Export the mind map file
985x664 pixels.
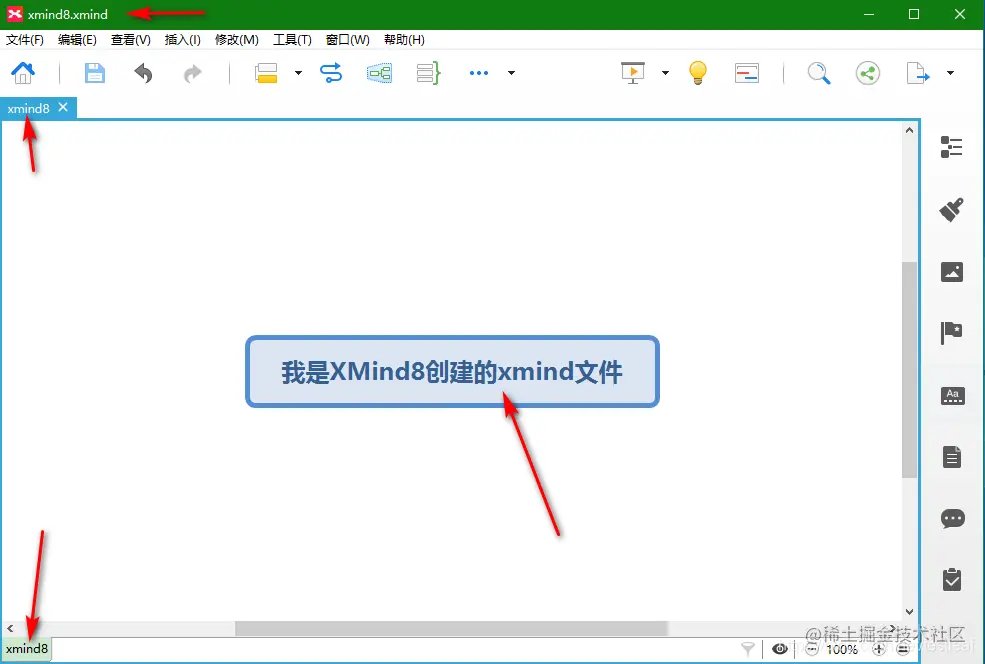coord(917,73)
